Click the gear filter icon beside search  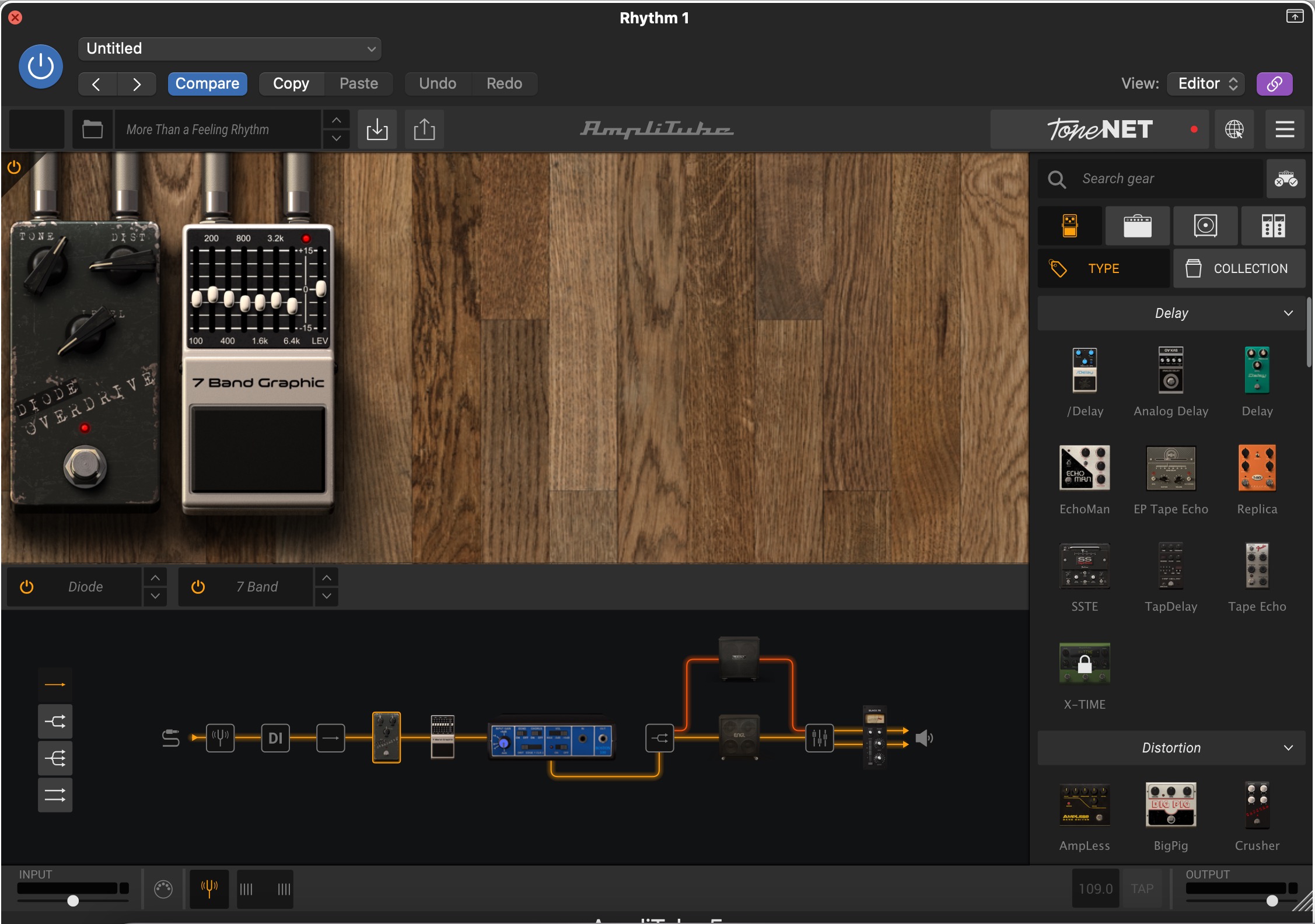pos(1285,179)
